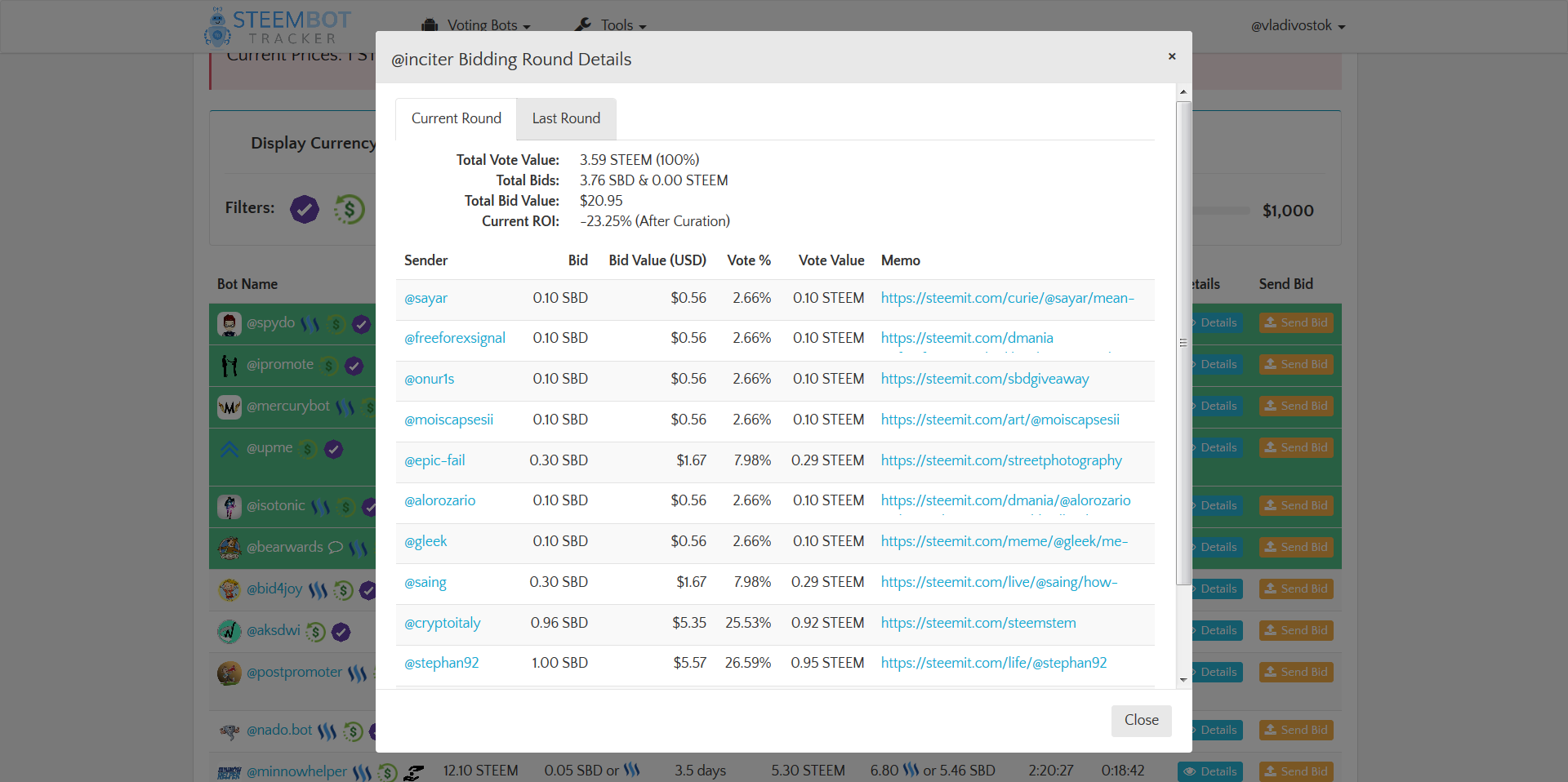Click the @upme double-chevron icon

[229, 448]
